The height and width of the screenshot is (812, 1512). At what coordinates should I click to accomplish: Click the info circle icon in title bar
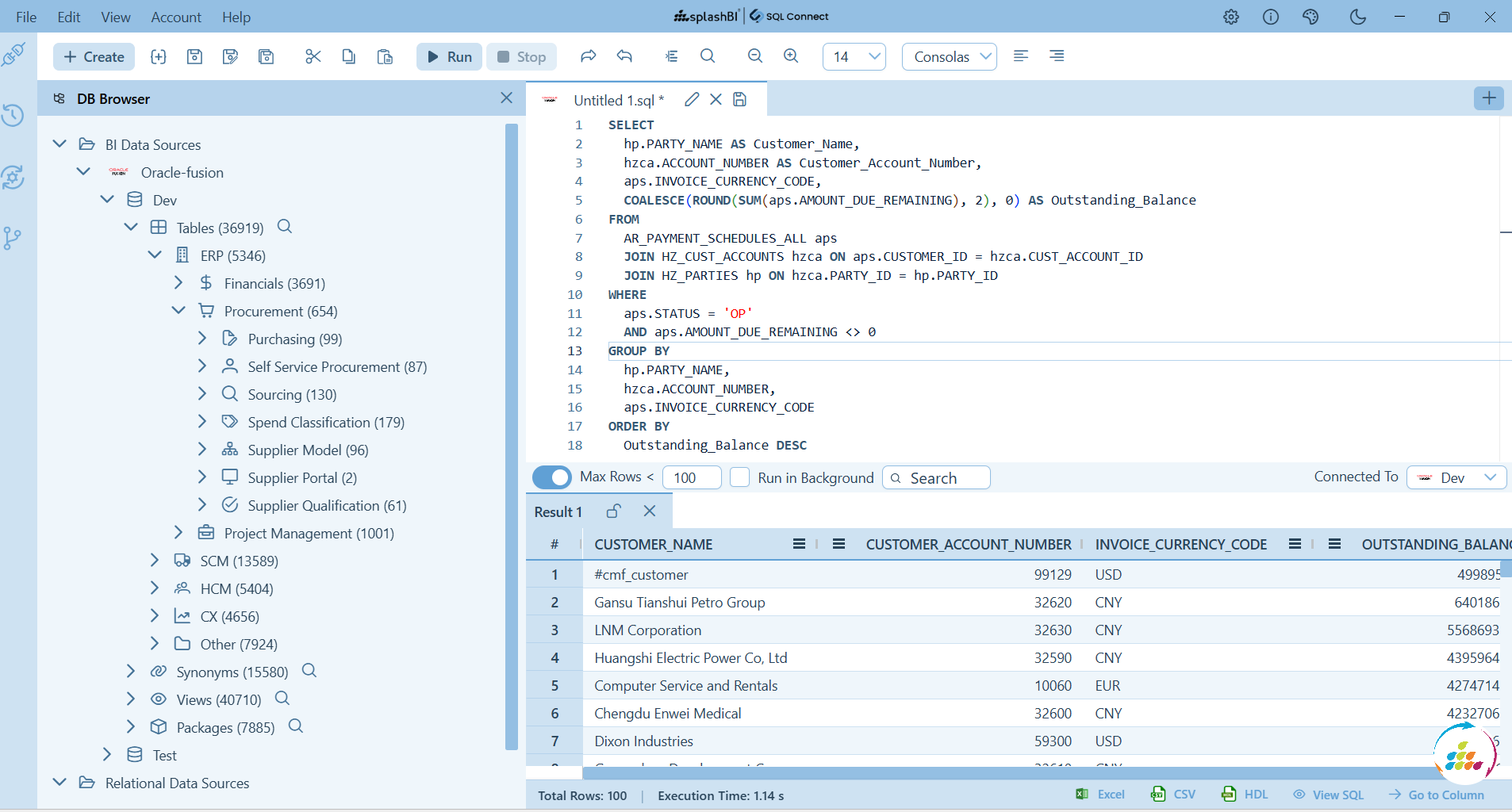pyautogui.click(x=1271, y=17)
